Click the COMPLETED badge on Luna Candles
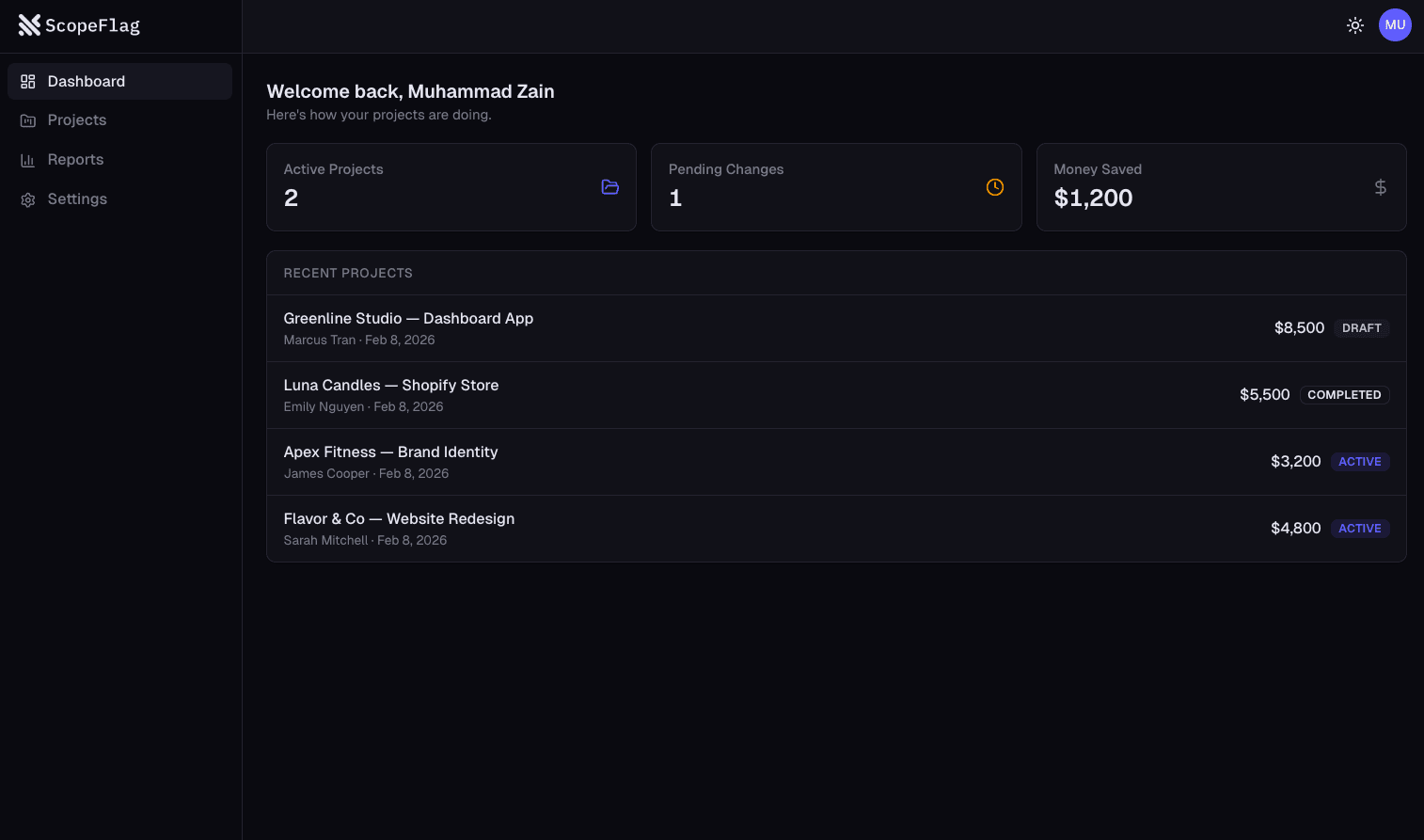Screen dimensions: 1424x840 (x=1344, y=394)
